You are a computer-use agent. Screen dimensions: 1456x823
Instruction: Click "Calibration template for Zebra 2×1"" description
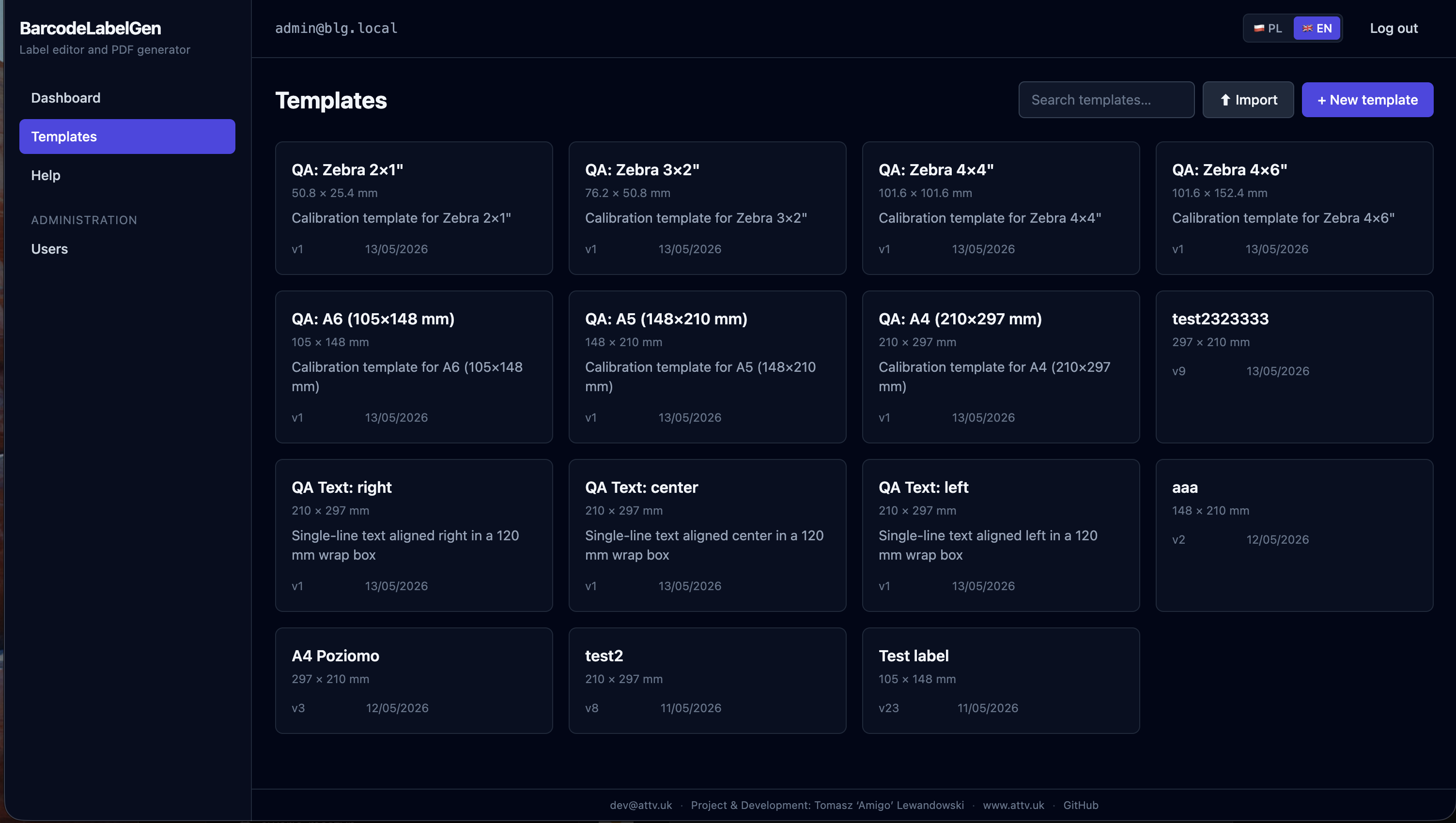[x=402, y=218]
